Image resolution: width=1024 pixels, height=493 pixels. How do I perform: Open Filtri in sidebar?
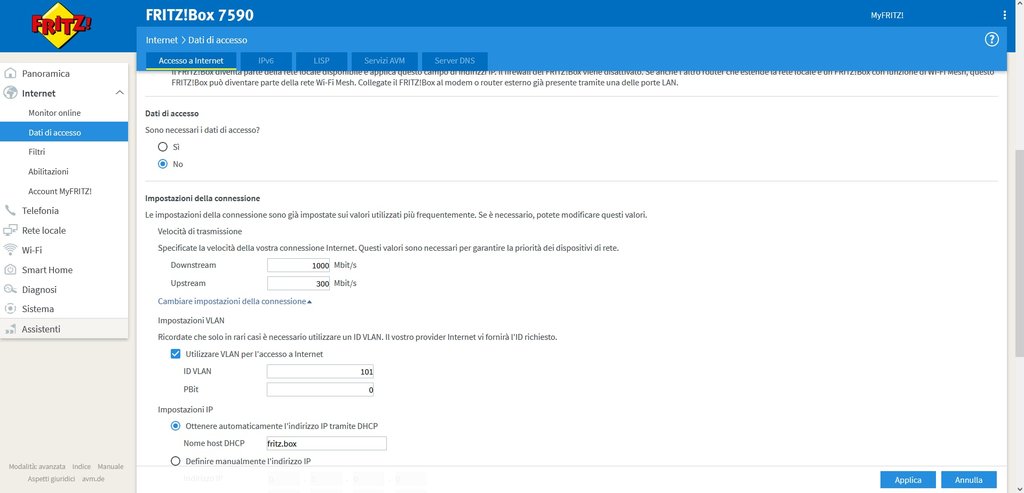point(37,152)
